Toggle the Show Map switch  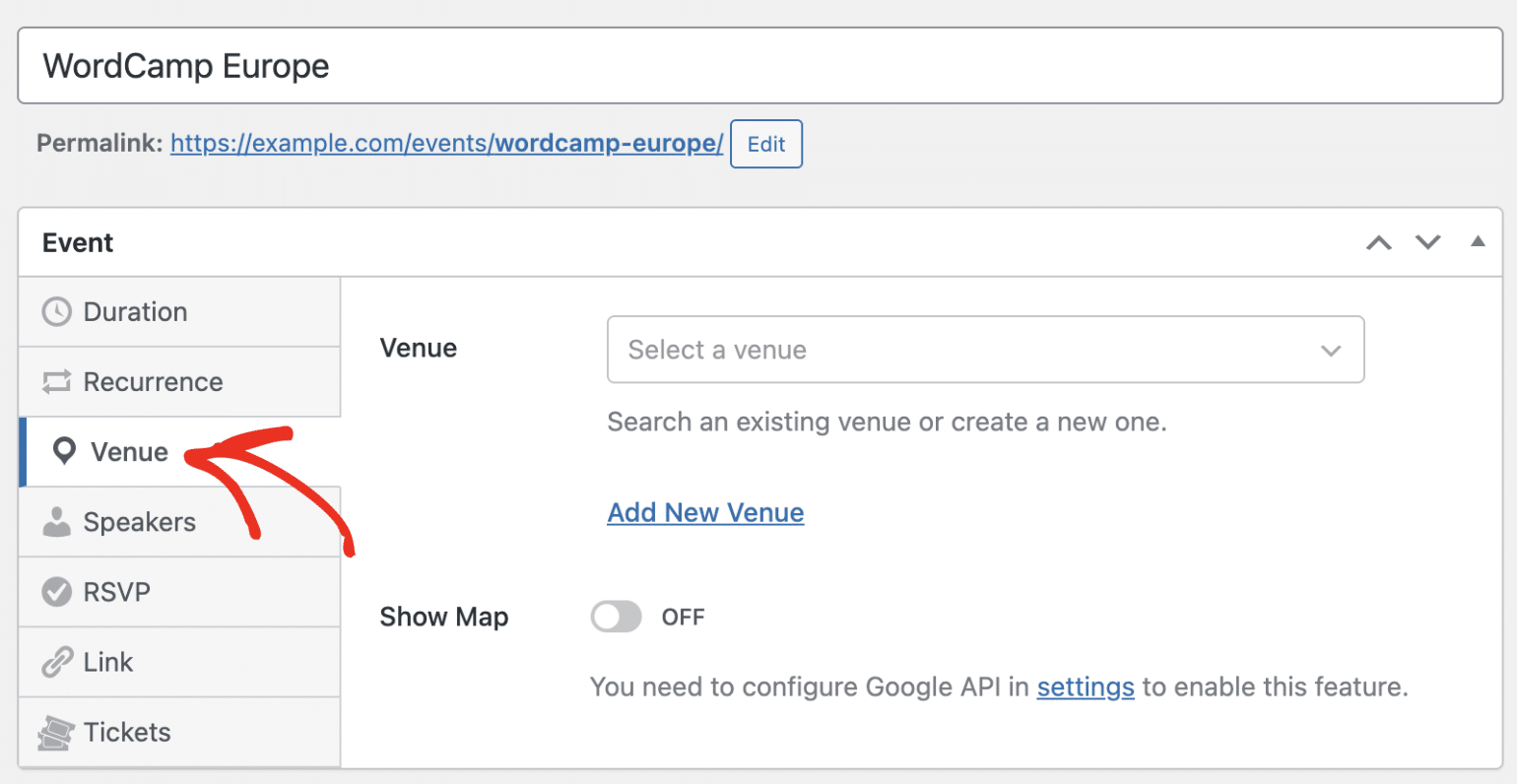[617, 617]
